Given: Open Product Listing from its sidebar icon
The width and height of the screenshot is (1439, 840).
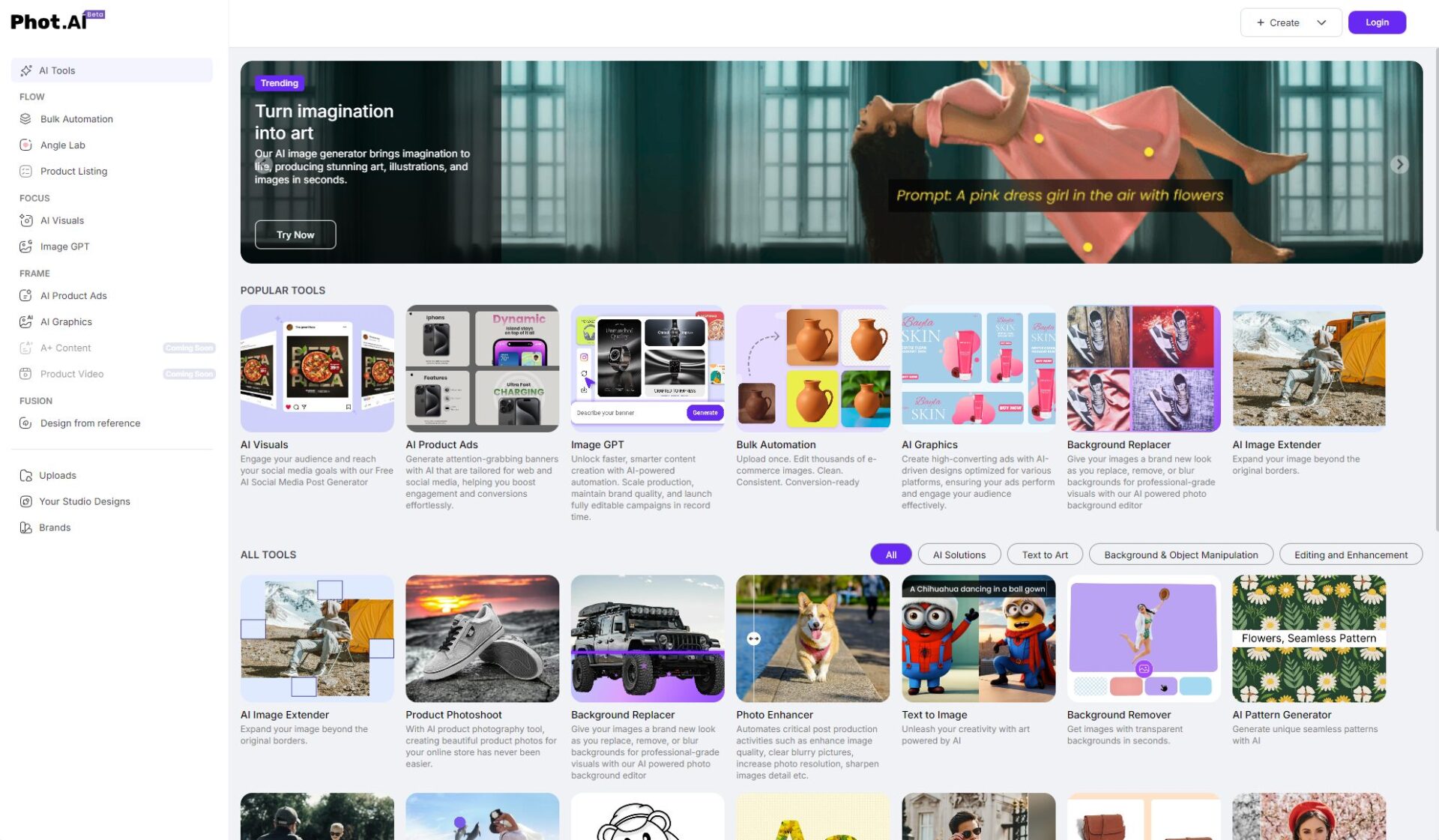Looking at the screenshot, I should pyautogui.click(x=25, y=172).
